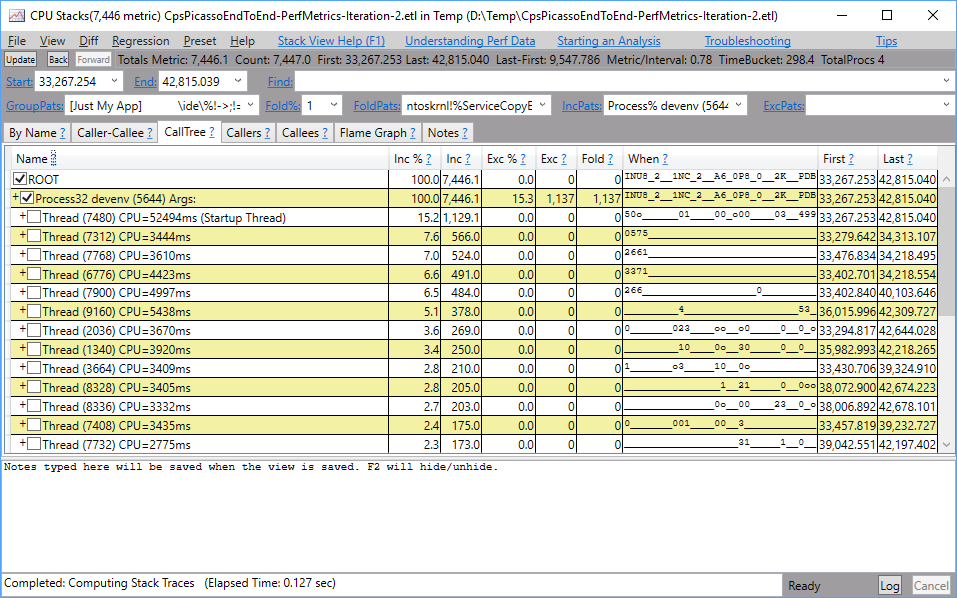The width and height of the screenshot is (957, 598).
Task: Open the Regression menu
Action: [140, 41]
